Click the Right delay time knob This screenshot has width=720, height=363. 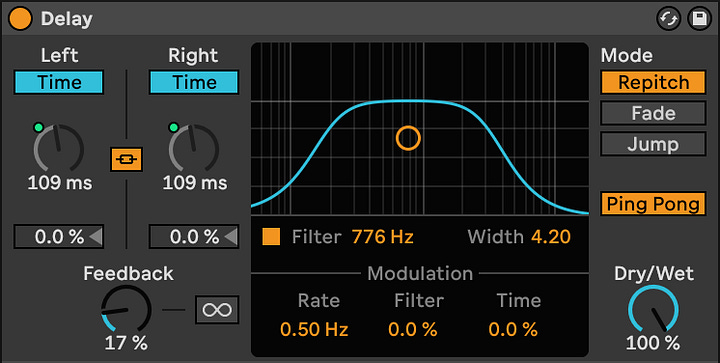194,148
